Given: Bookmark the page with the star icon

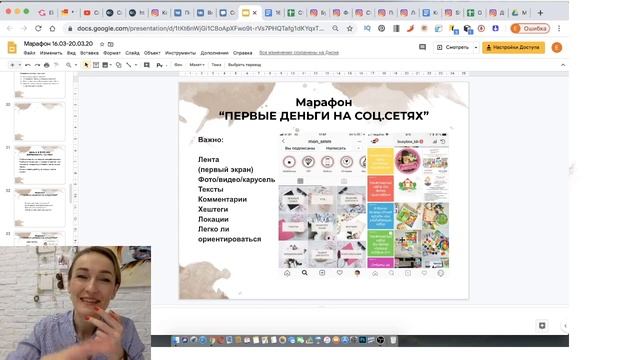Looking at the screenshot, I should 350,29.
